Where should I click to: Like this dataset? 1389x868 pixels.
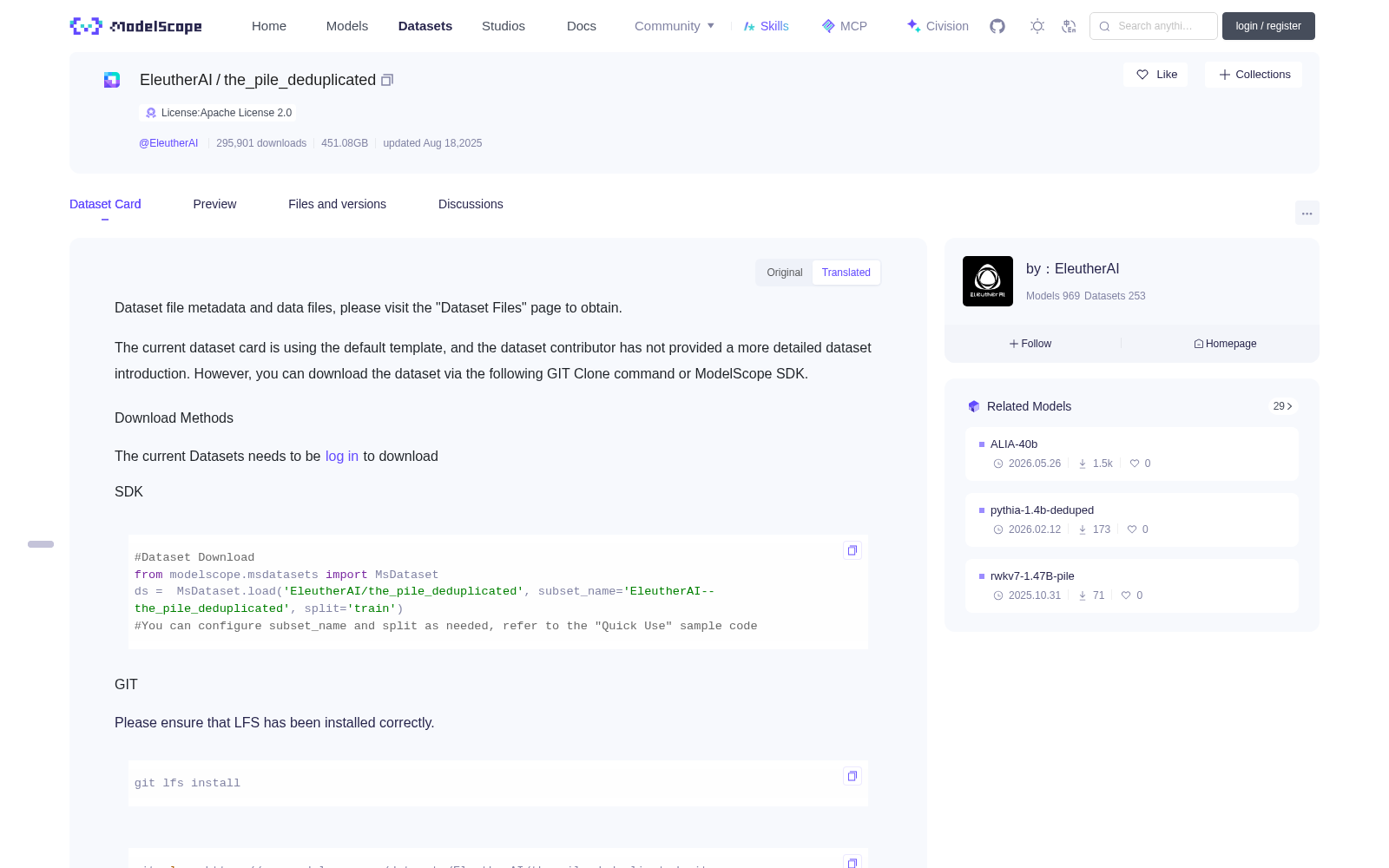coord(1156,75)
